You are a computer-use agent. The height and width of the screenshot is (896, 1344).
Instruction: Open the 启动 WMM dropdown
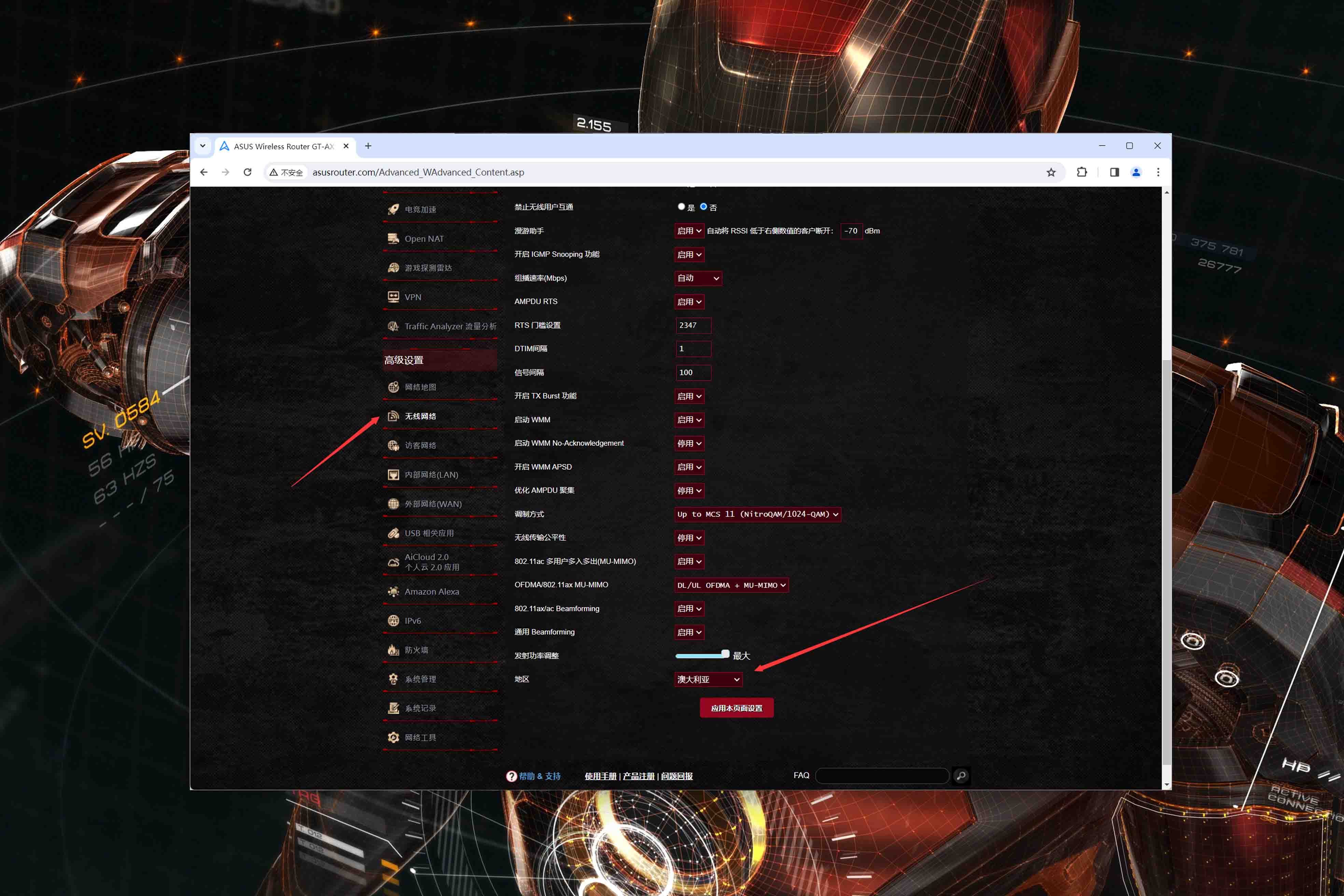[689, 420]
